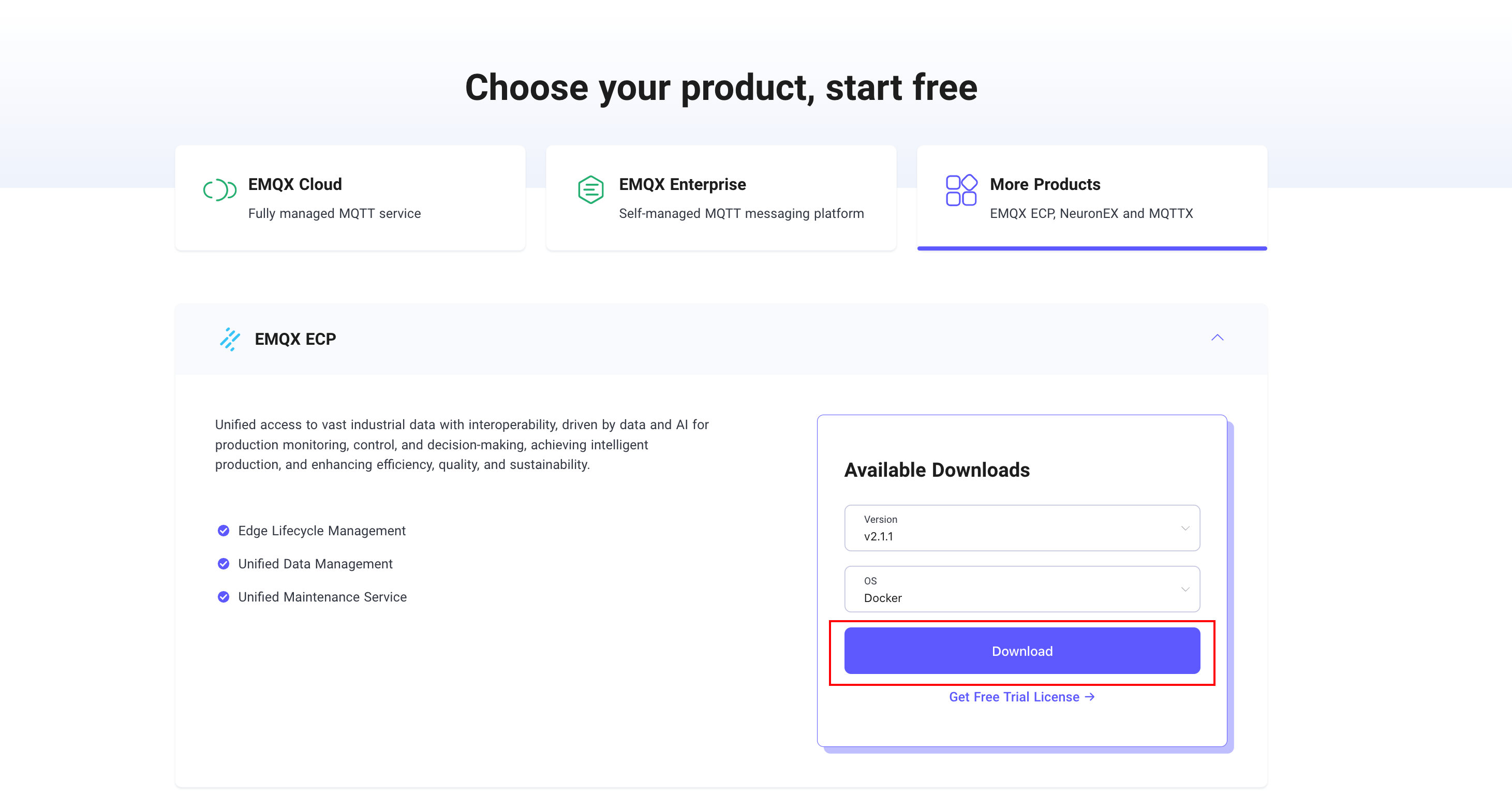
Task: Click the Version dropdown arrow
Action: pyautogui.click(x=1185, y=529)
